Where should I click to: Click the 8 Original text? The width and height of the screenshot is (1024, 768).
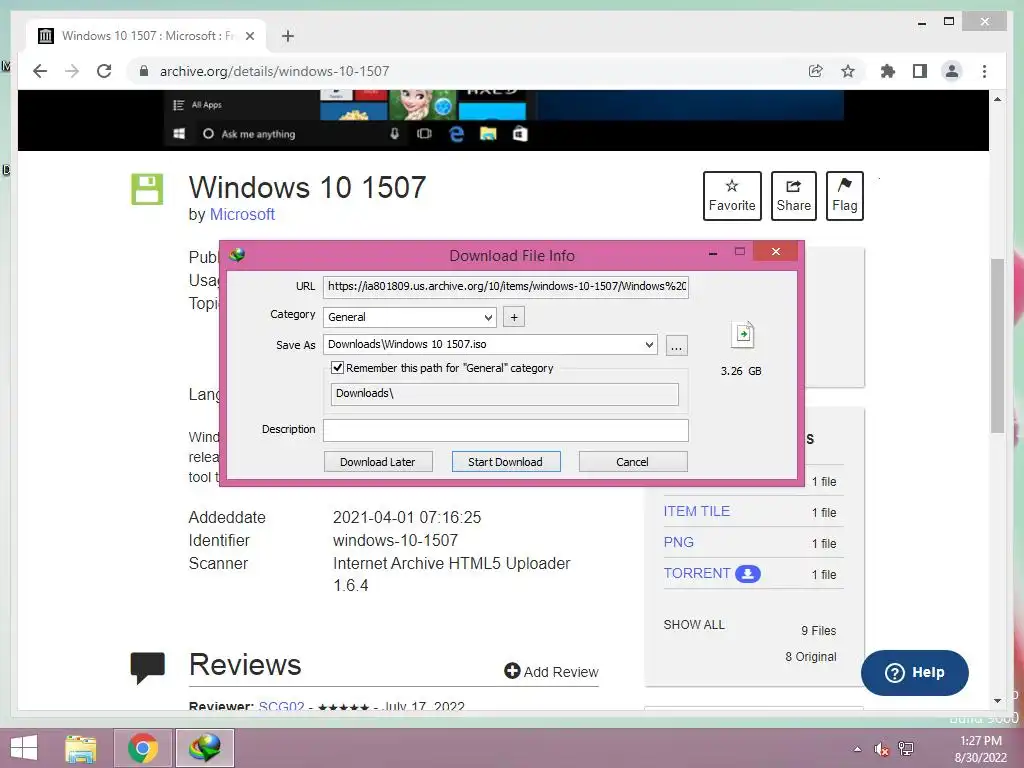tap(810, 657)
